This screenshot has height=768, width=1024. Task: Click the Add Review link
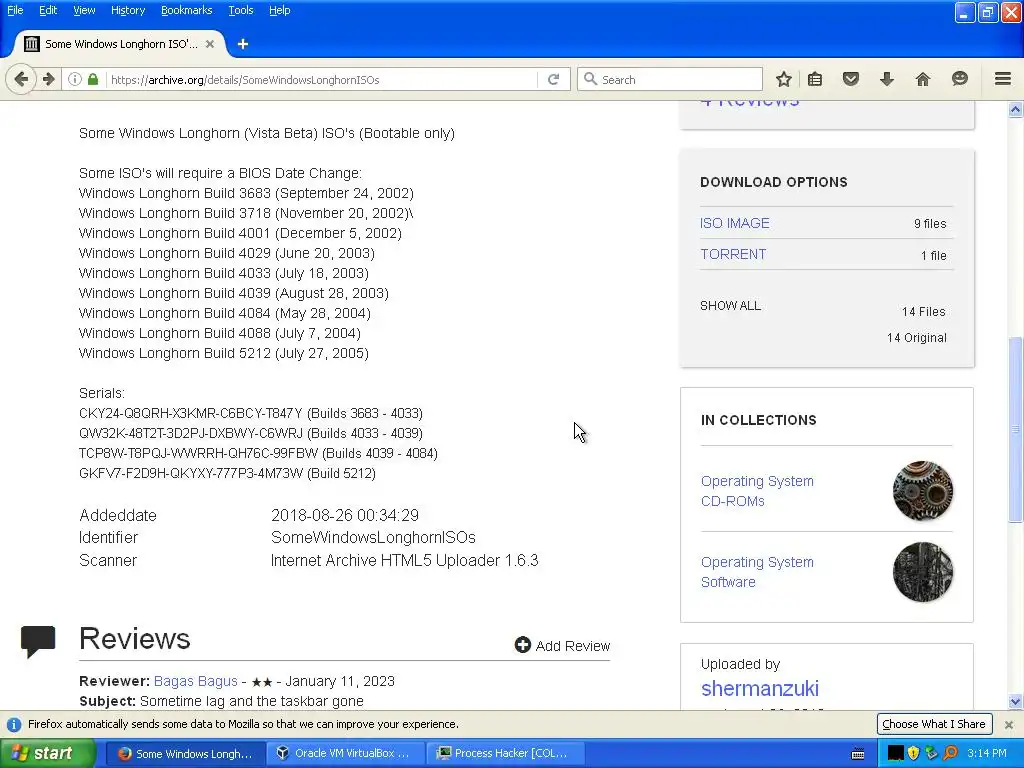(x=573, y=646)
